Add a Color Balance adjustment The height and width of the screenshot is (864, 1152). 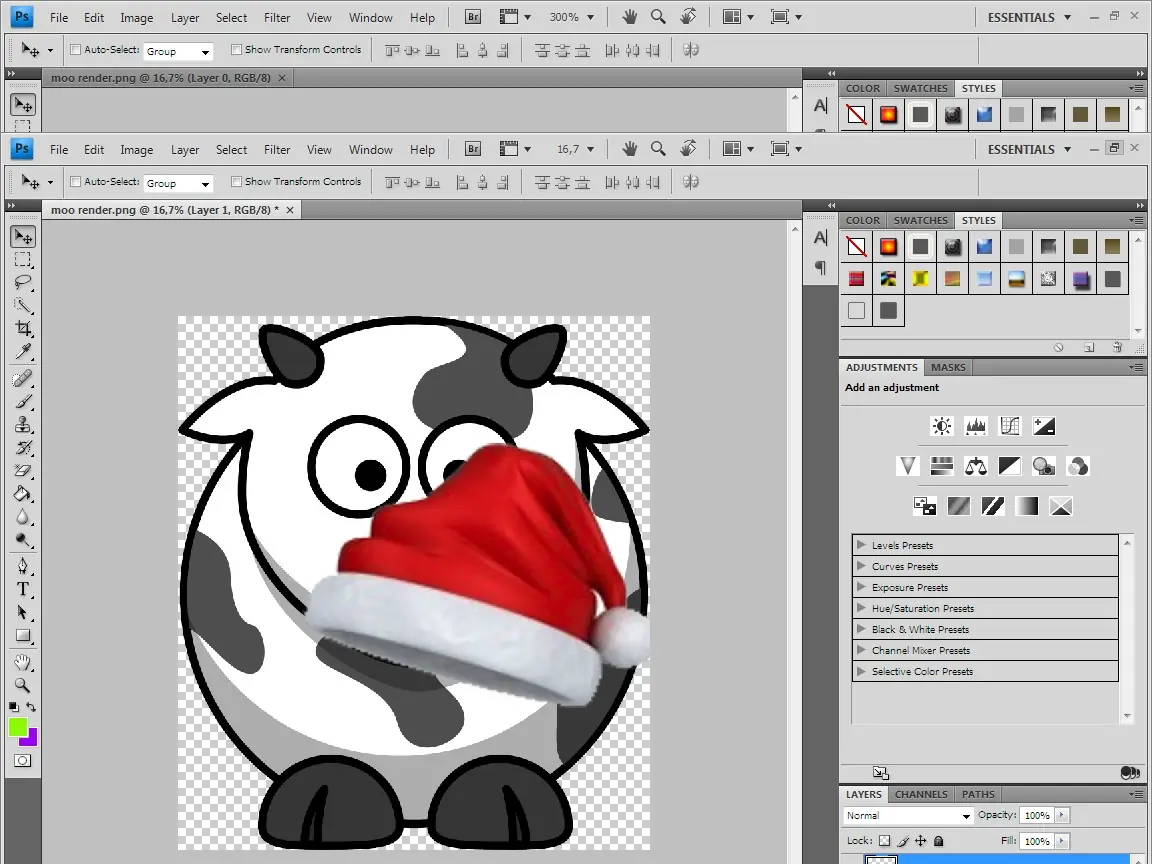[x=976, y=466]
